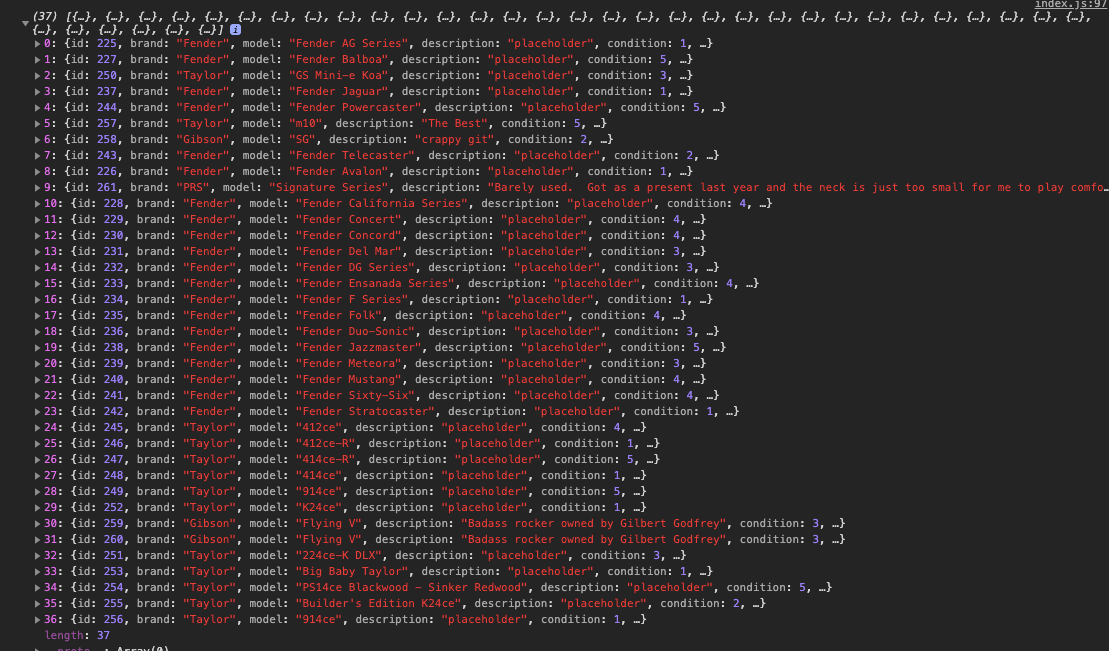Click the info icon beside array summary
This screenshot has width=1109, height=651.
tap(236, 30)
